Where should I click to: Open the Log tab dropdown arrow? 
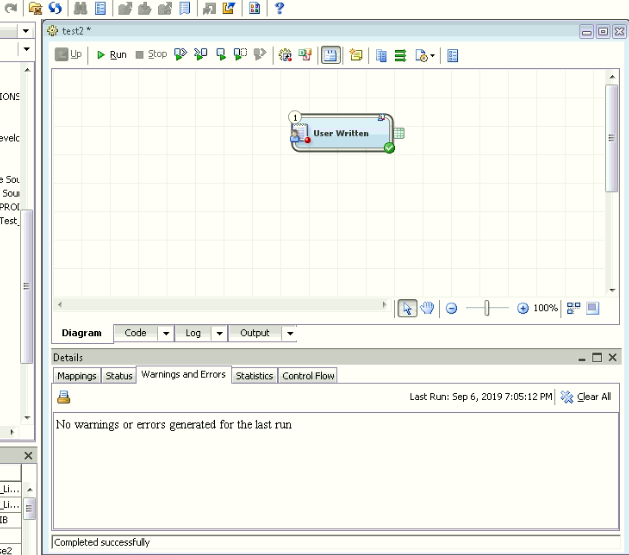point(219,333)
